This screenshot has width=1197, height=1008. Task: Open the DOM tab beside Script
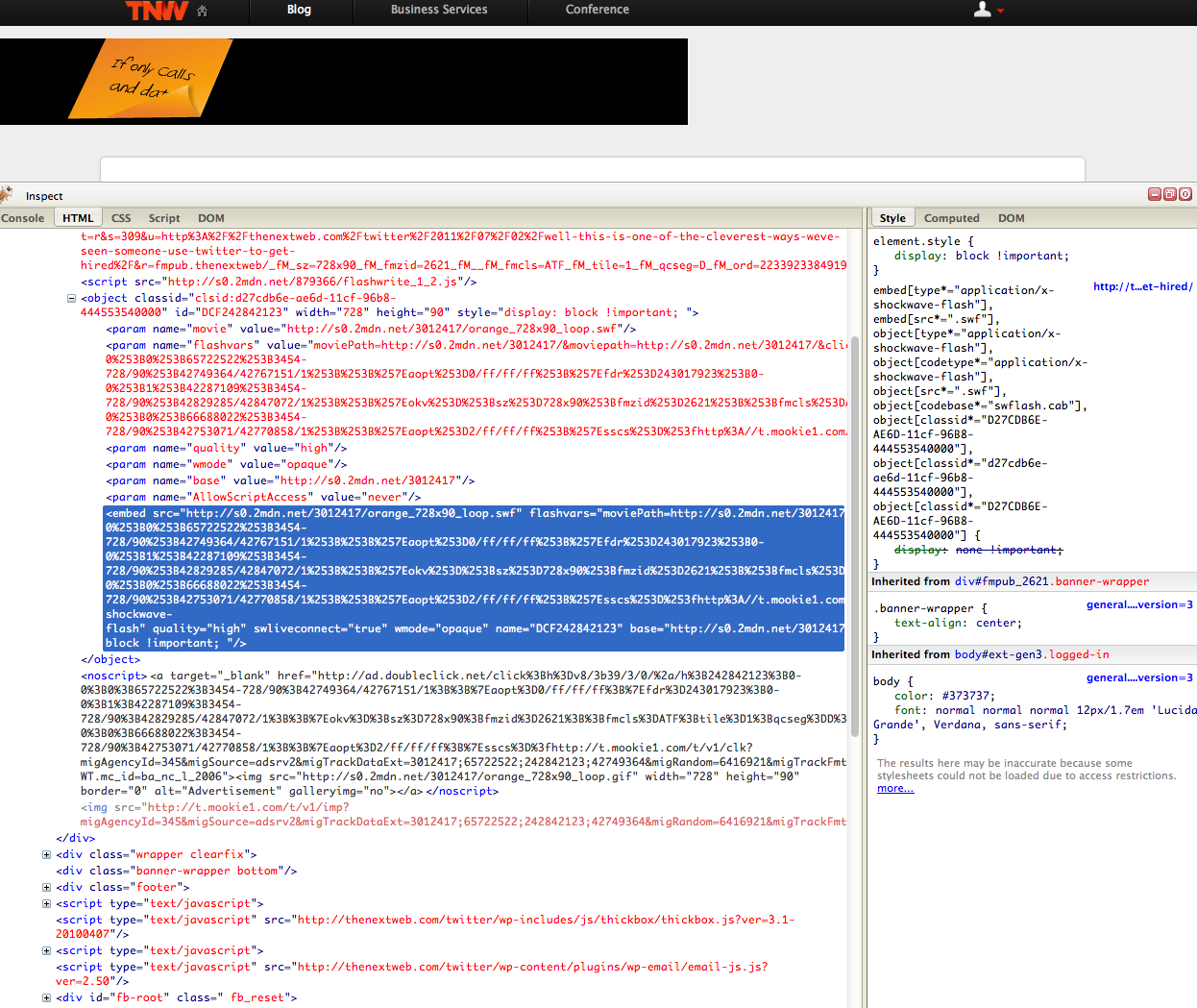click(211, 218)
